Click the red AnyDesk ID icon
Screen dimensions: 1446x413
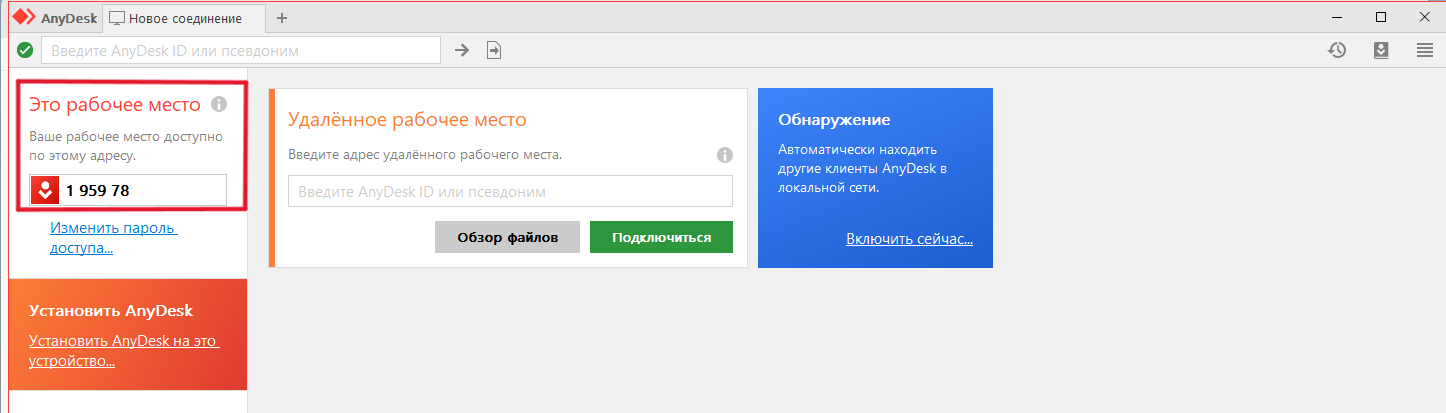click(x=44, y=190)
